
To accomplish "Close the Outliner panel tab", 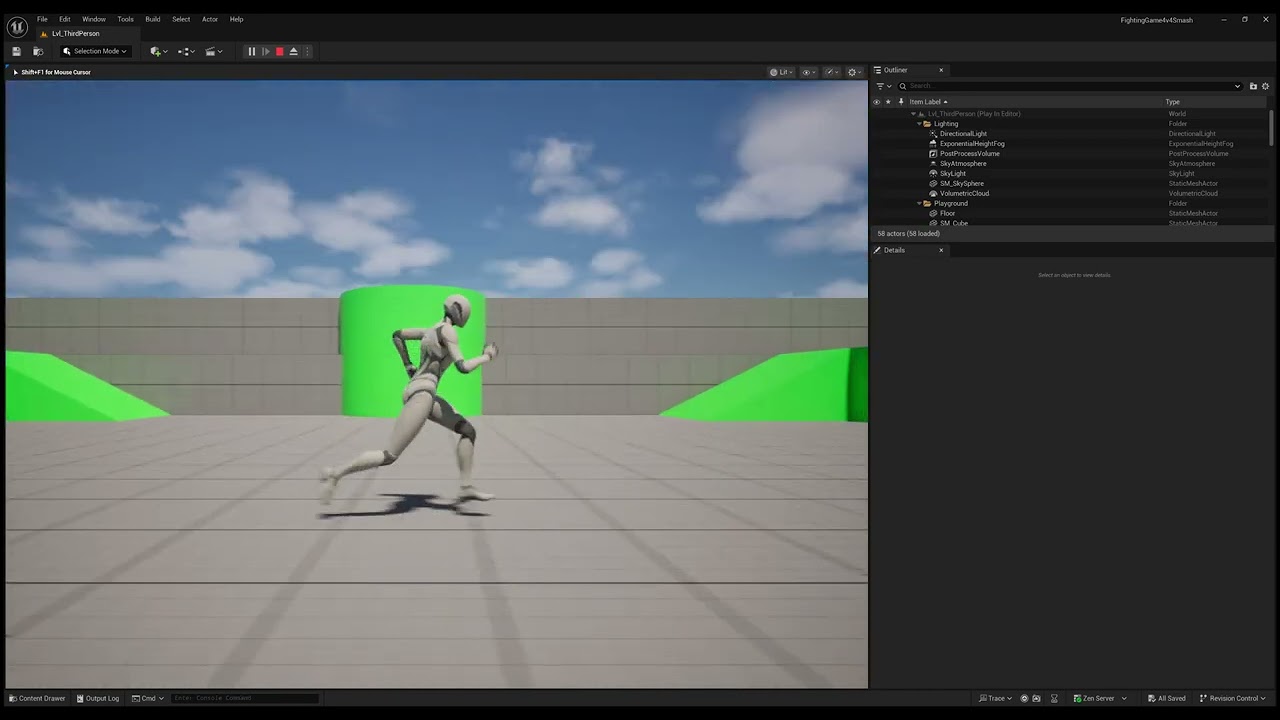I will pos(941,70).
